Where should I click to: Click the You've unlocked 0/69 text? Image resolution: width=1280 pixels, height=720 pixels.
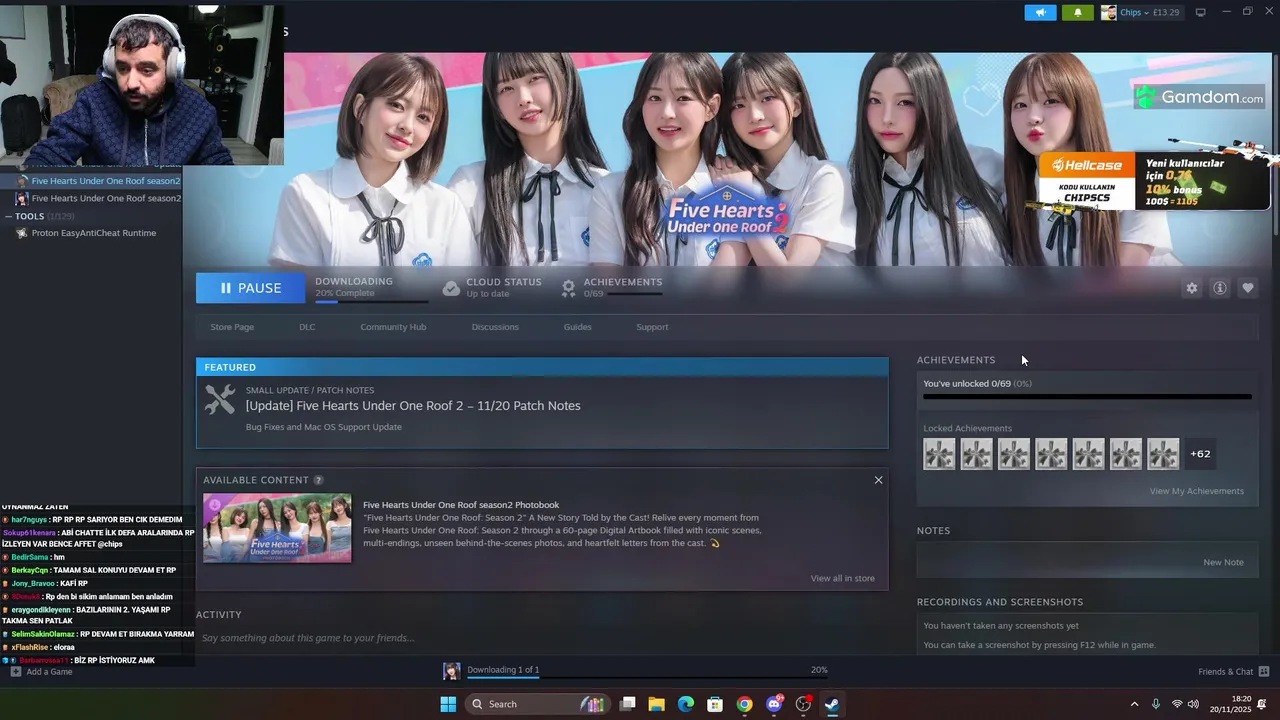coord(966,384)
